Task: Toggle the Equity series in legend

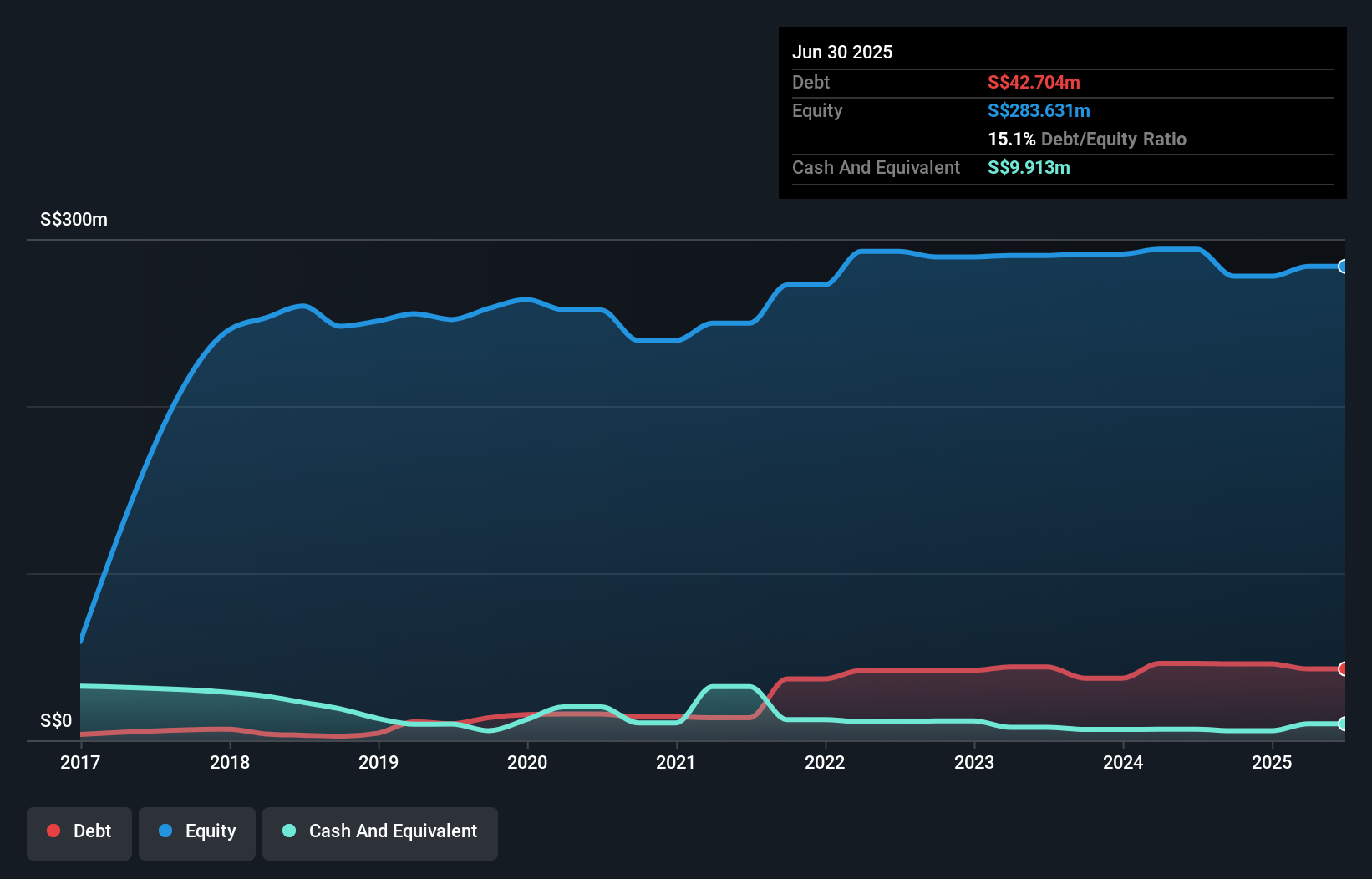Action: (197, 832)
